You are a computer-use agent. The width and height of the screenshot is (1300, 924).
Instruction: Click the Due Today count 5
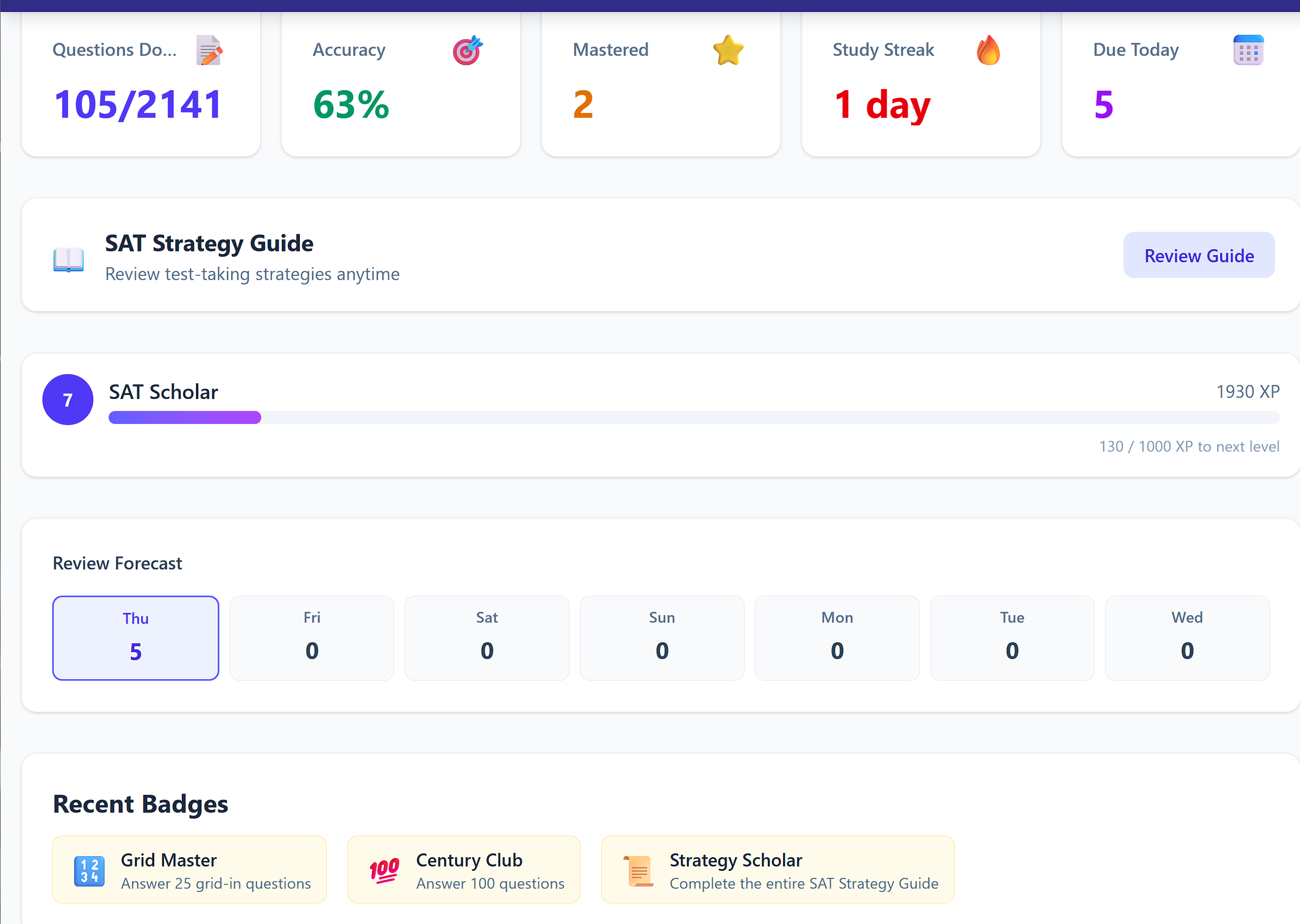(1103, 105)
